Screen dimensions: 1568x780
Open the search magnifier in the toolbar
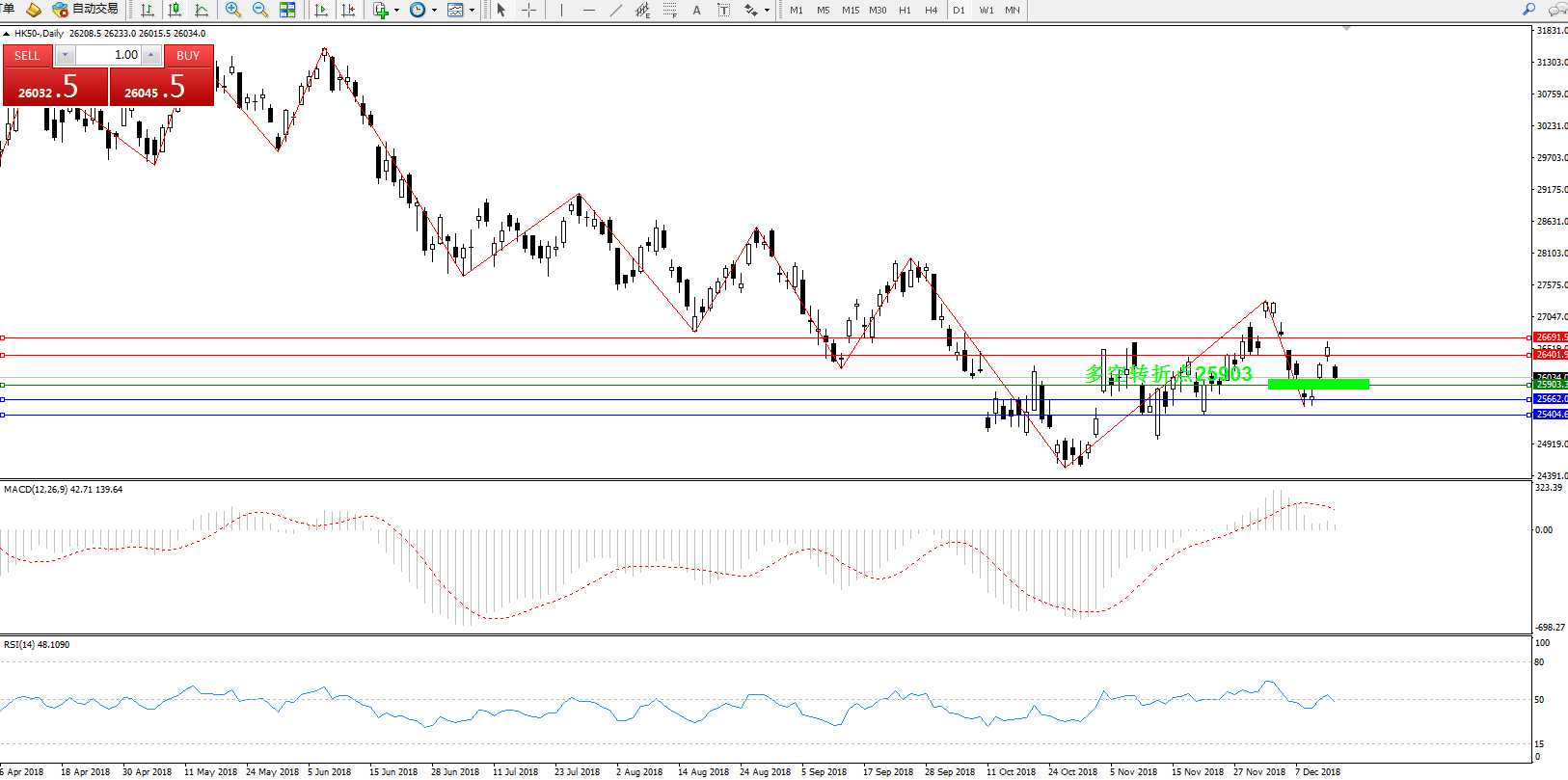tap(1528, 10)
